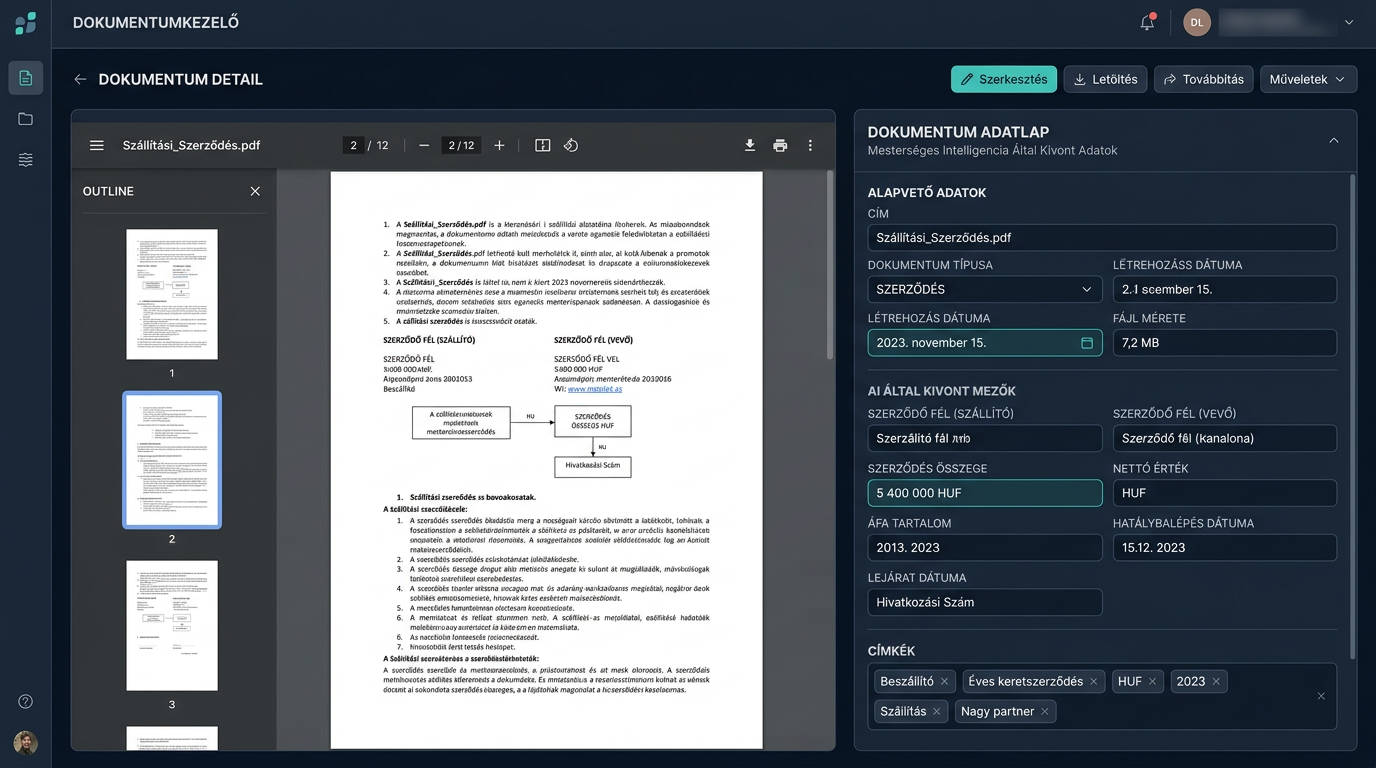This screenshot has width=1376, height=768.
Task: Collapse the Dokumentum Adatlap panel
Action: [1334, 140]
